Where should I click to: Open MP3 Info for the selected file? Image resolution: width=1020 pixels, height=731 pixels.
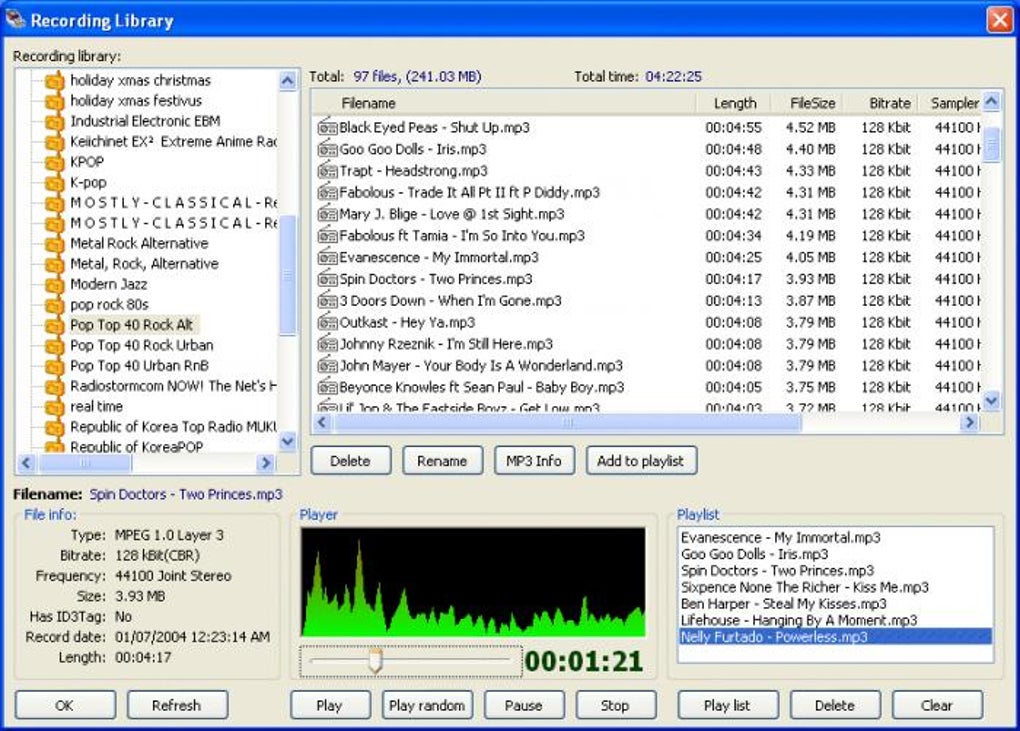[533, 461]
